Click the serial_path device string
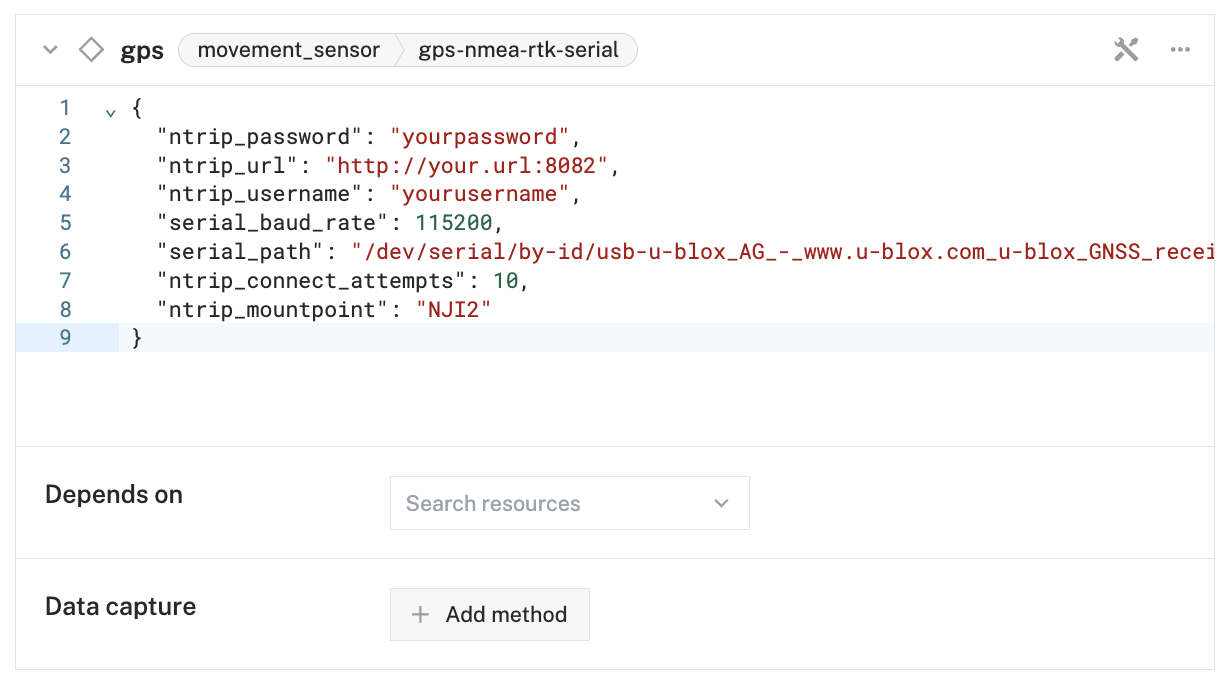Screen dimensions: 1232x698 click(780, 251)
